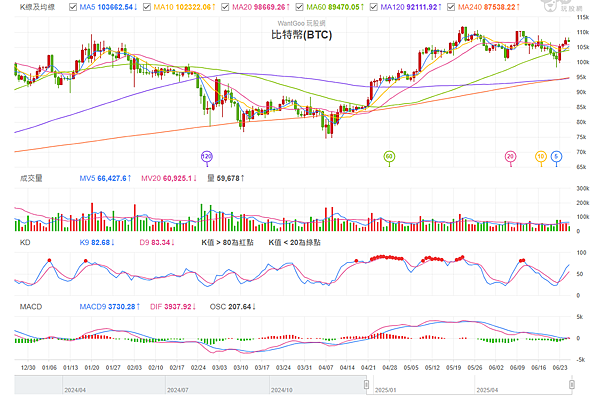This screenshot has width=600, height=397.
Task: Click the MA60 89470.05 value label
Action: click(335, 7)
